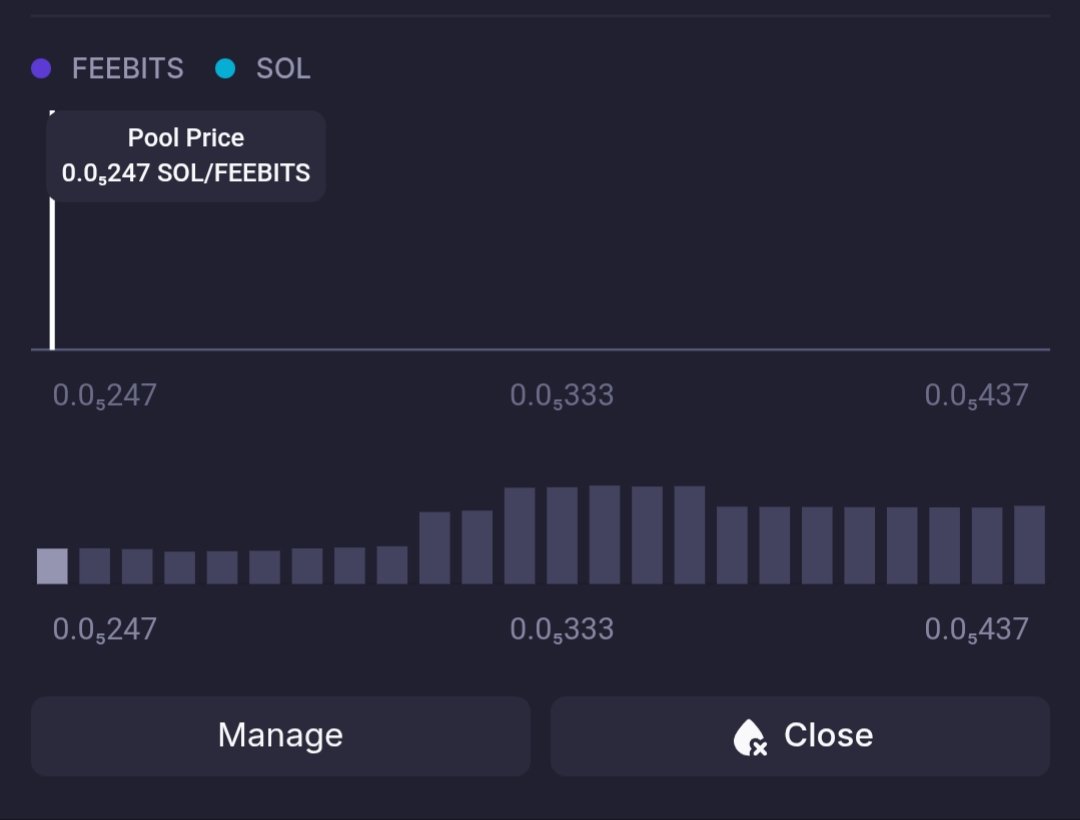Click the lower axis label 0.0₅247

pyautogui.click(x=105, y=630)
